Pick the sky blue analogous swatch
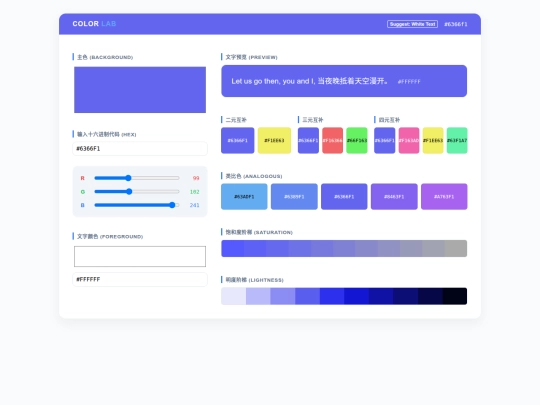 coord(244,197)
